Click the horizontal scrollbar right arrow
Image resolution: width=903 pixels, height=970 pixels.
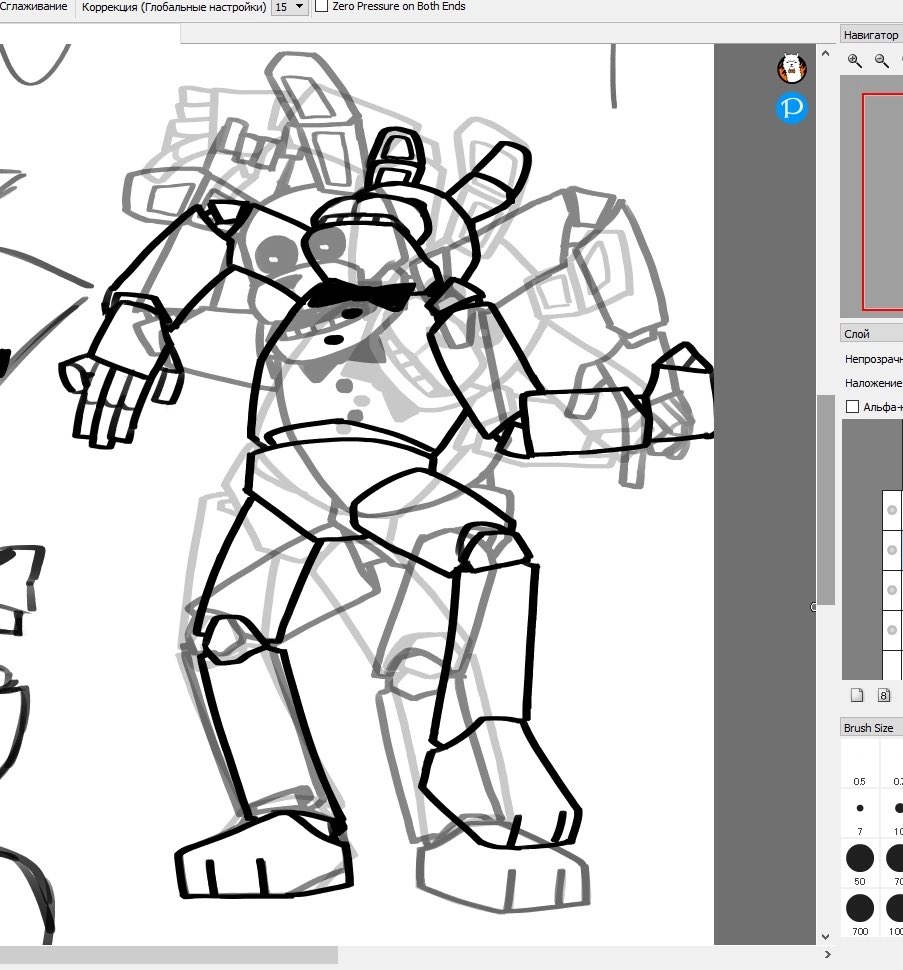827,955
